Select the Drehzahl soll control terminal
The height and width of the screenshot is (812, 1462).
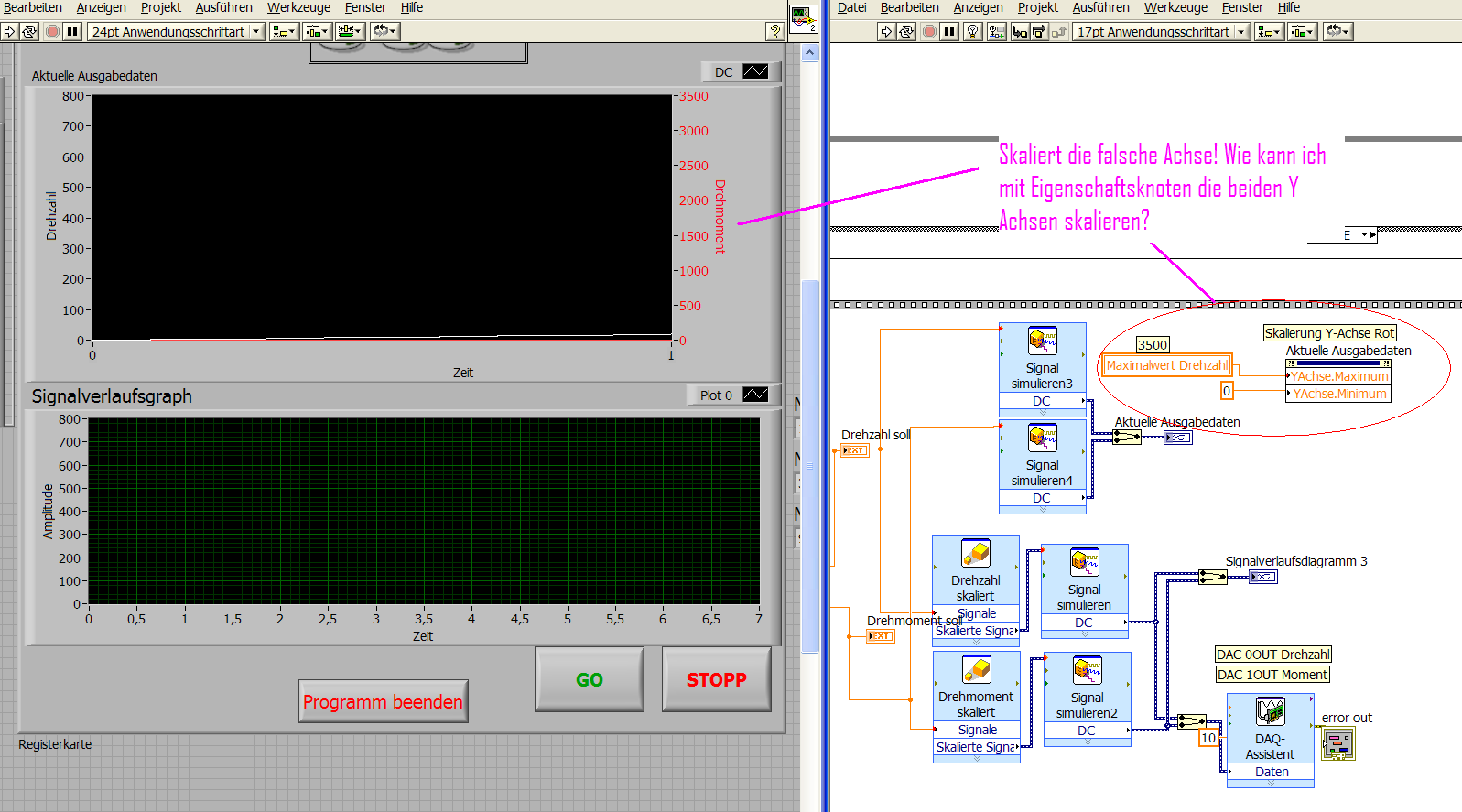point(854,450)
